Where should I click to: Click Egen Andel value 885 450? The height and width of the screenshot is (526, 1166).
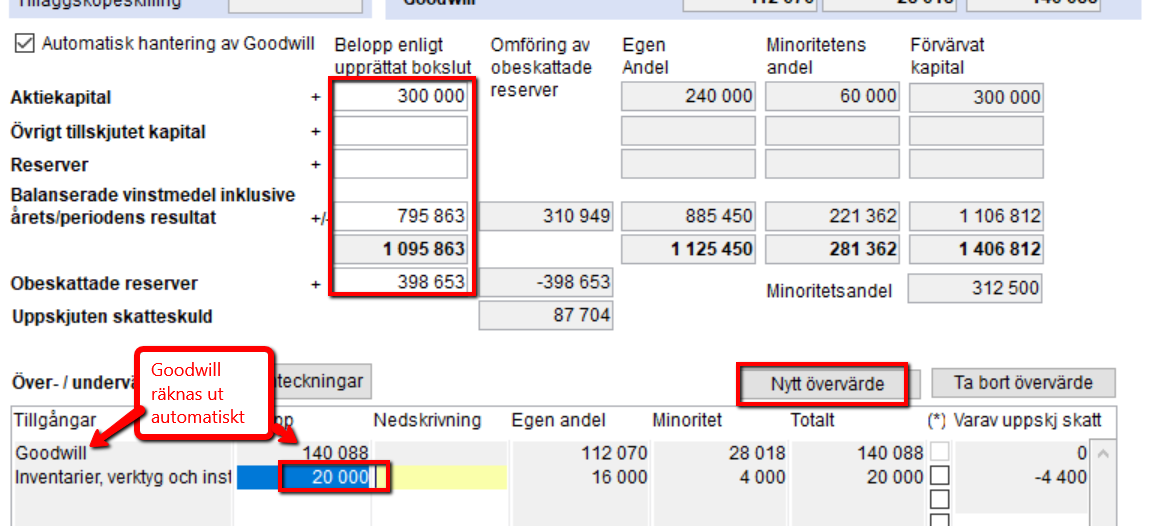(x=688, y=217)
